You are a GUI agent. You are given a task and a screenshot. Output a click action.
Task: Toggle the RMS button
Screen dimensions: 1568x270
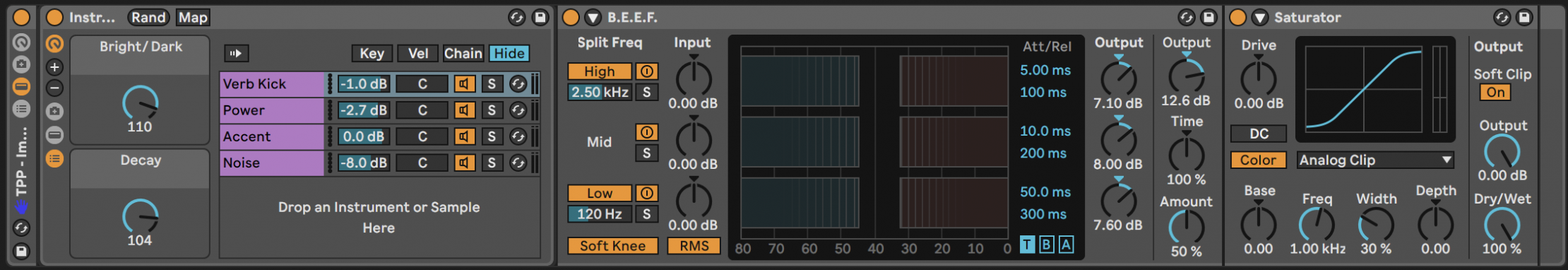tap(694, 245)
